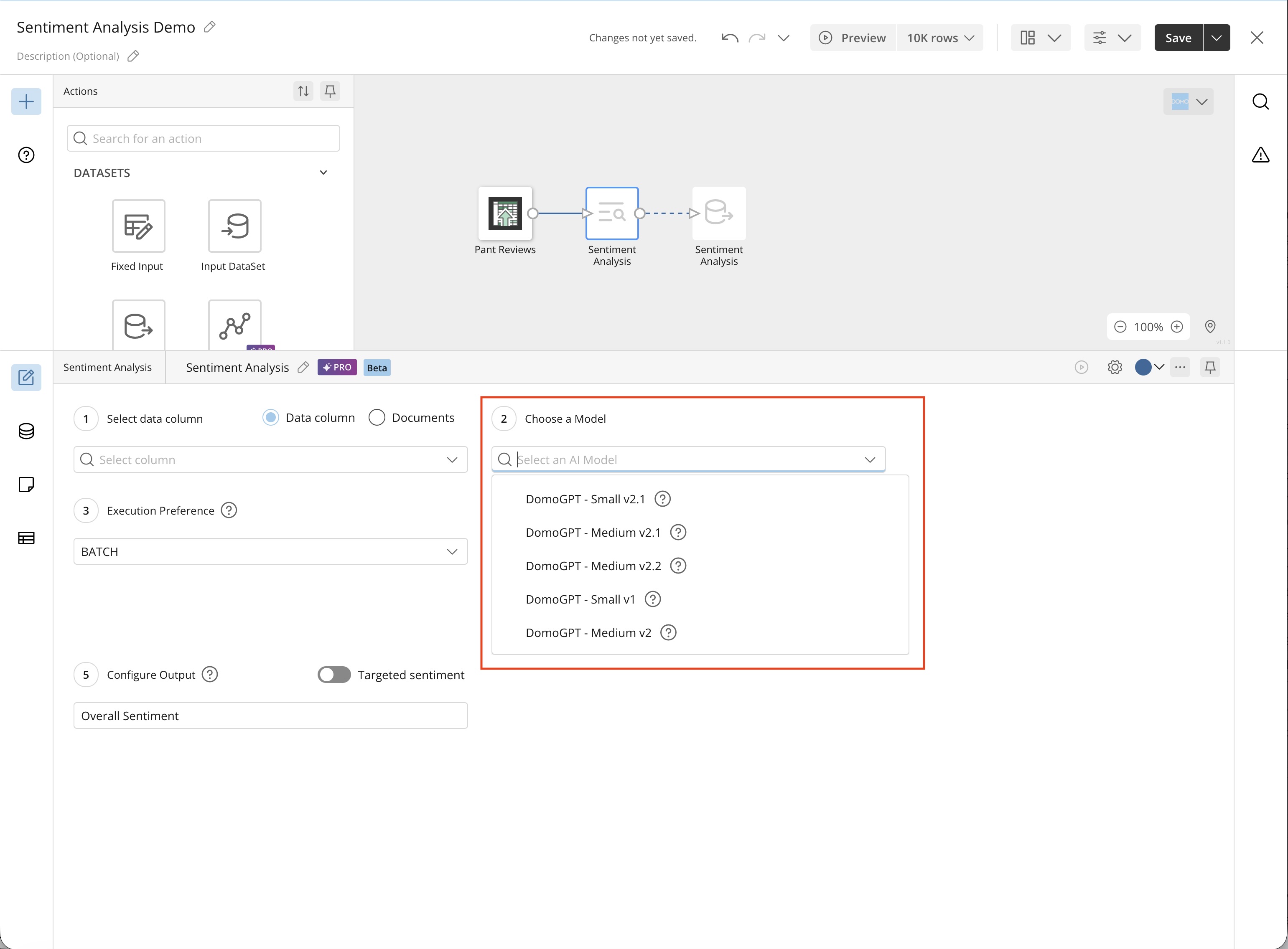The image size is (1288, 949).
Task: Open the Domo minimap dropdown on canvas
Action: (x=1189, y=101)
